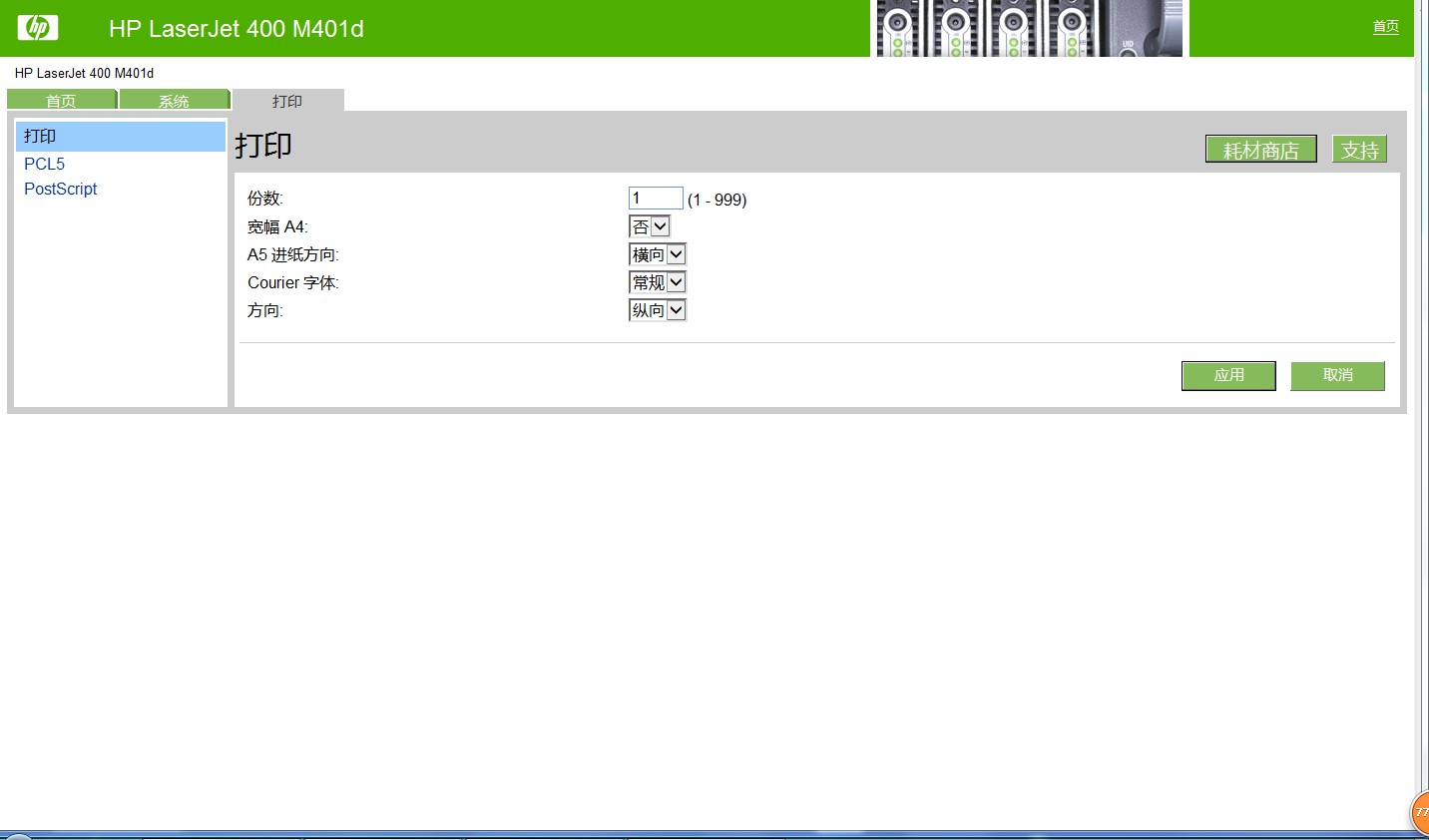Viewport: 1429px width, 840px height.
Task: Open the 耗材商店 button
Action: 1261,150
